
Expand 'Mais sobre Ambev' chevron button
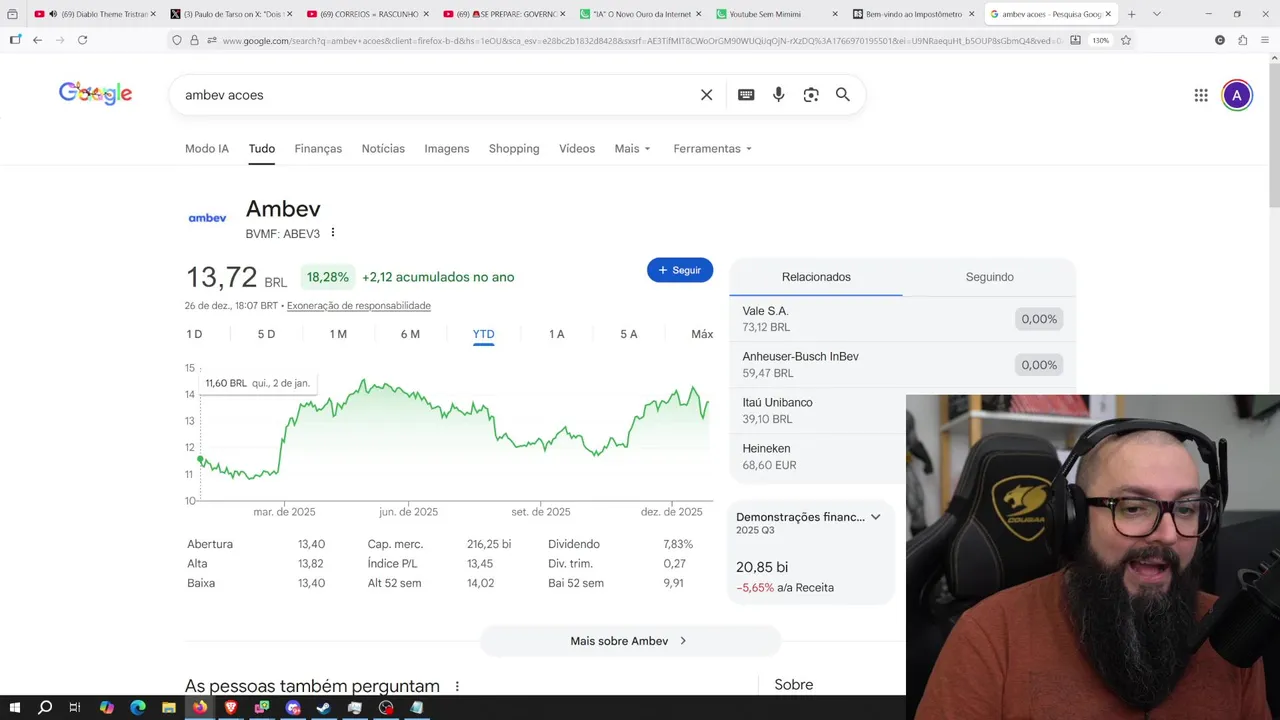click(630, 641)
